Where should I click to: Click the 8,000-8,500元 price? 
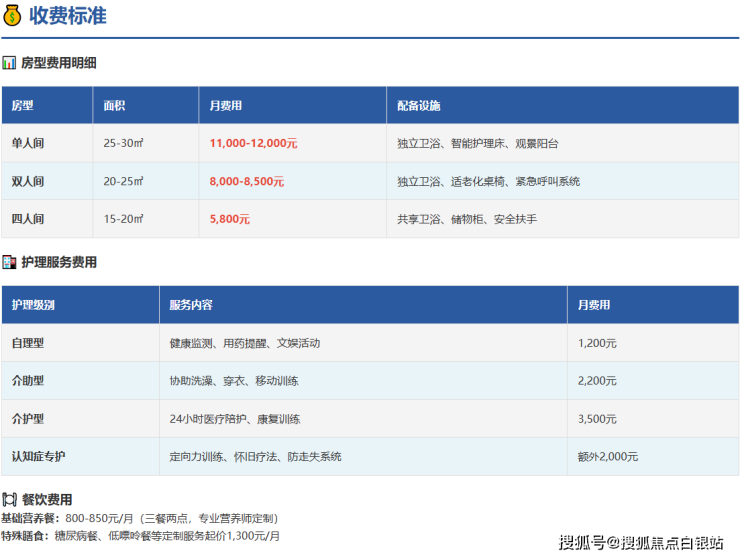[247, 181]
